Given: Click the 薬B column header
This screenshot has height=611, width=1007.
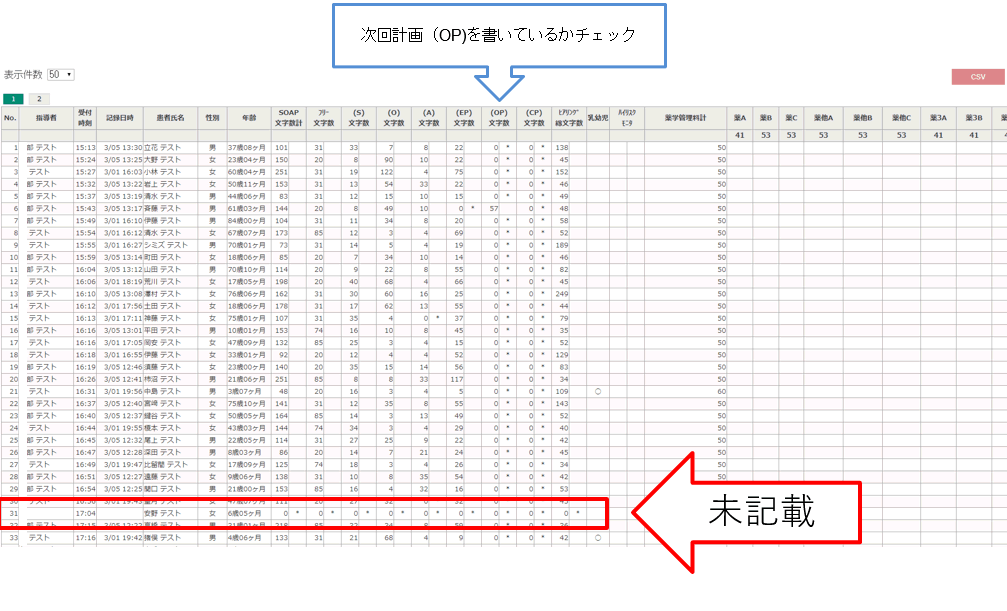Looking at the screenshot, I should (766, 118).
